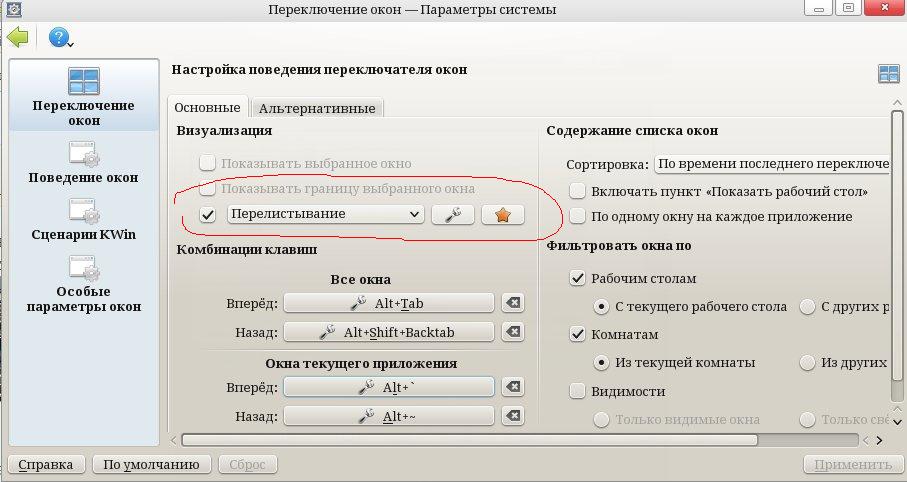Clear the Alt+Shift+Backtab shortcut with its erase icon

513,332
